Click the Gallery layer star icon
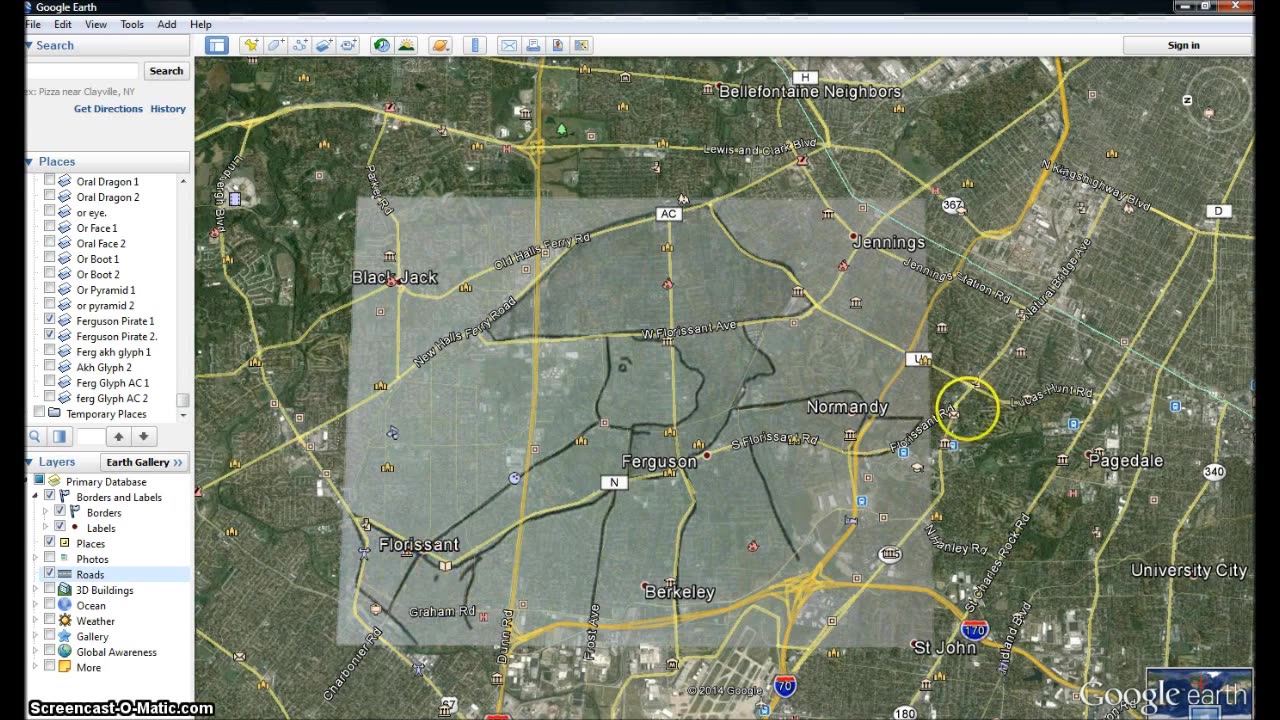The width and height of the screenshot is (1280, 720). 65,636
